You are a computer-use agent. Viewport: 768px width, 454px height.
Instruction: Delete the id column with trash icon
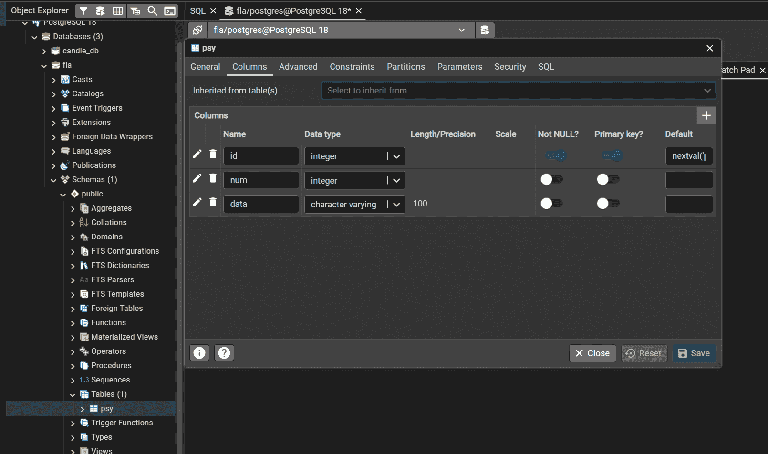tap(213, 154)
